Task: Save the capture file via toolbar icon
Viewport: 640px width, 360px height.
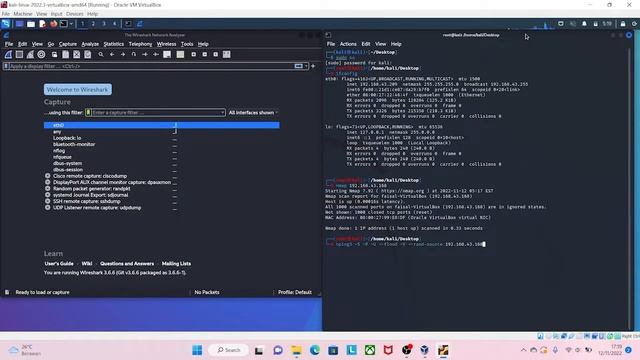Action: [65, 54]
